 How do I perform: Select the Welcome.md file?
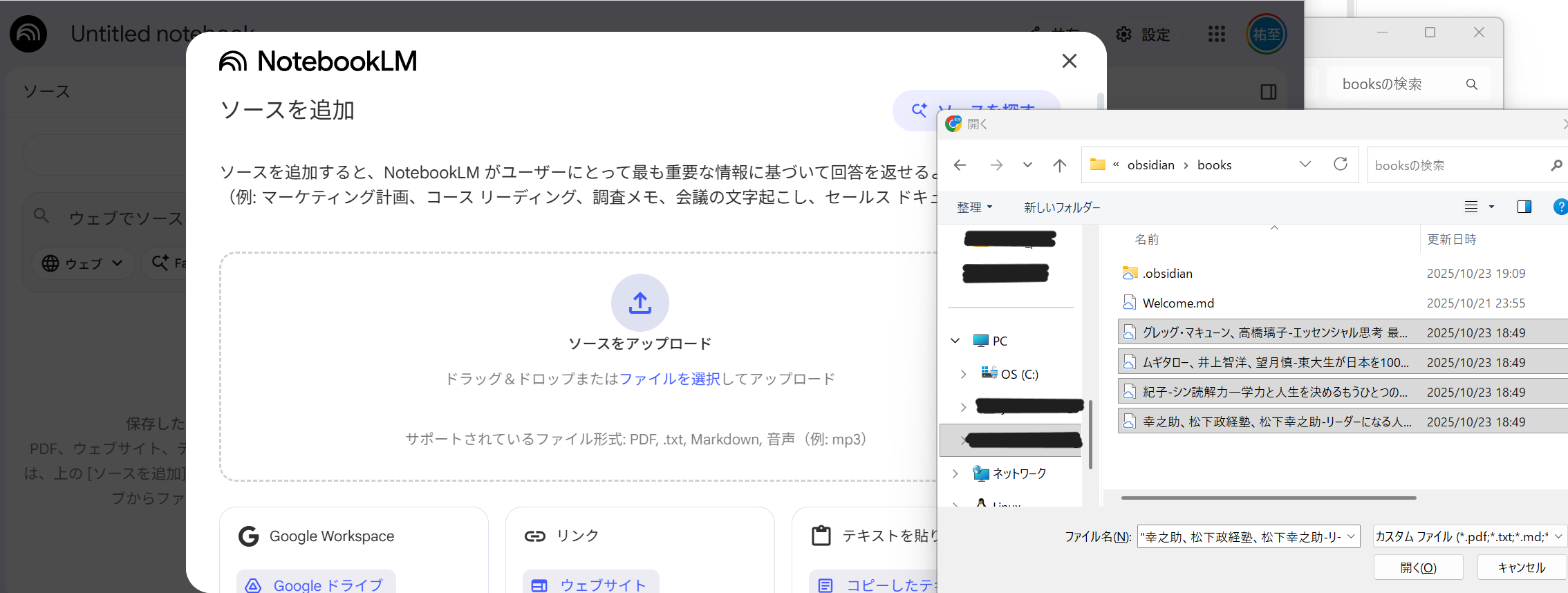click(x=1178, y=303)
